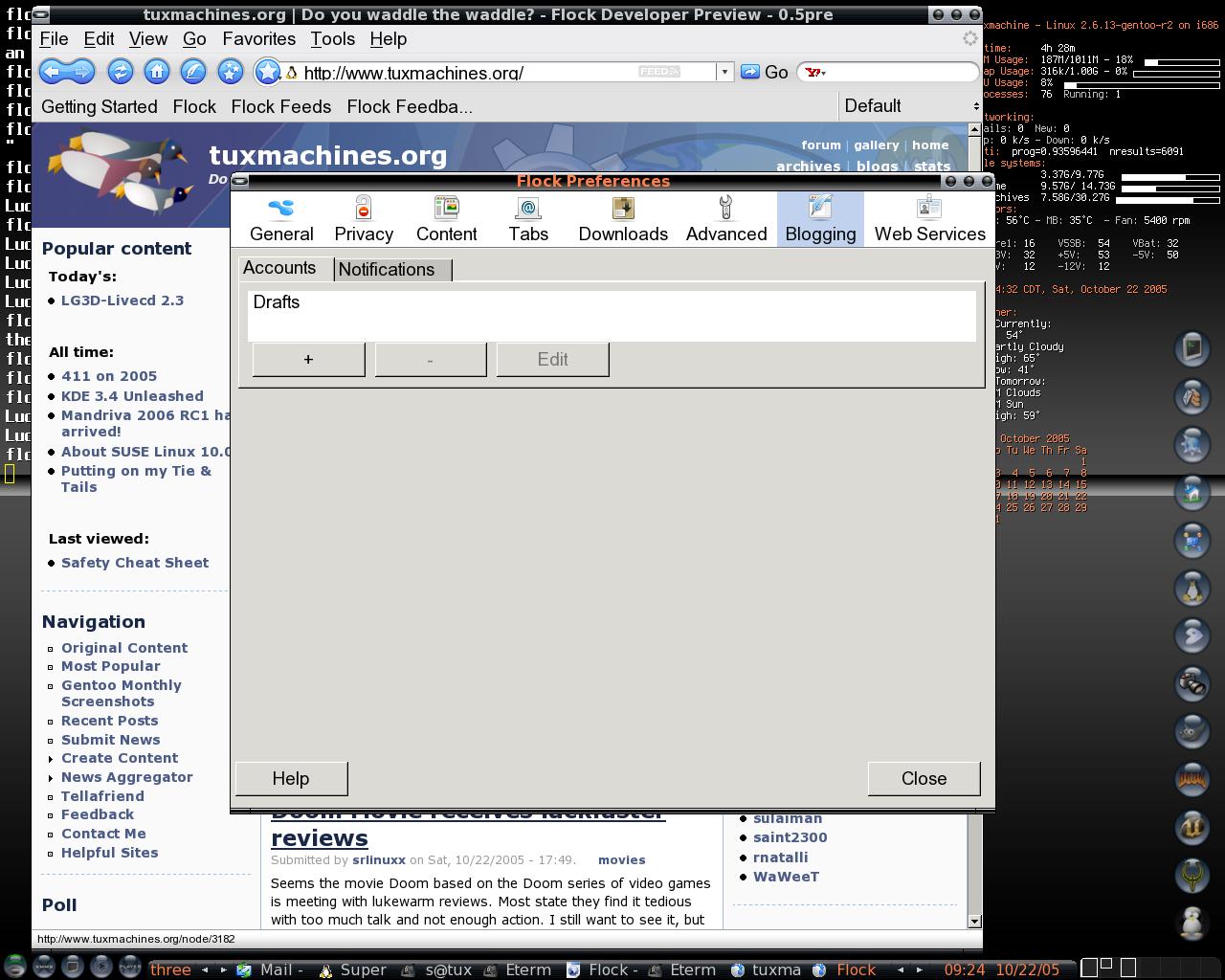Open the Yahoo search engine selector
Image resolution: width=1225 pixels, height=980 pixels.
815,72
